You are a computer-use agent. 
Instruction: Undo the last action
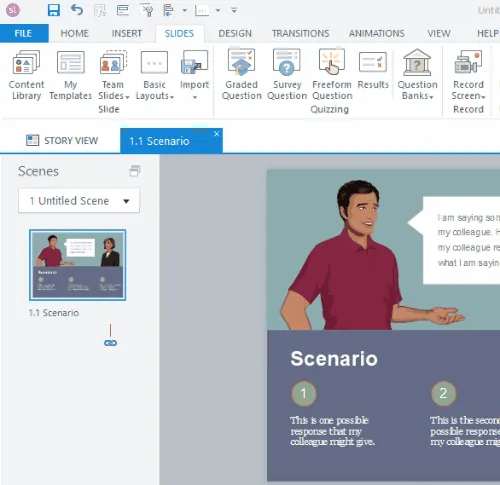pyautogui.click(x=77, y=10)
